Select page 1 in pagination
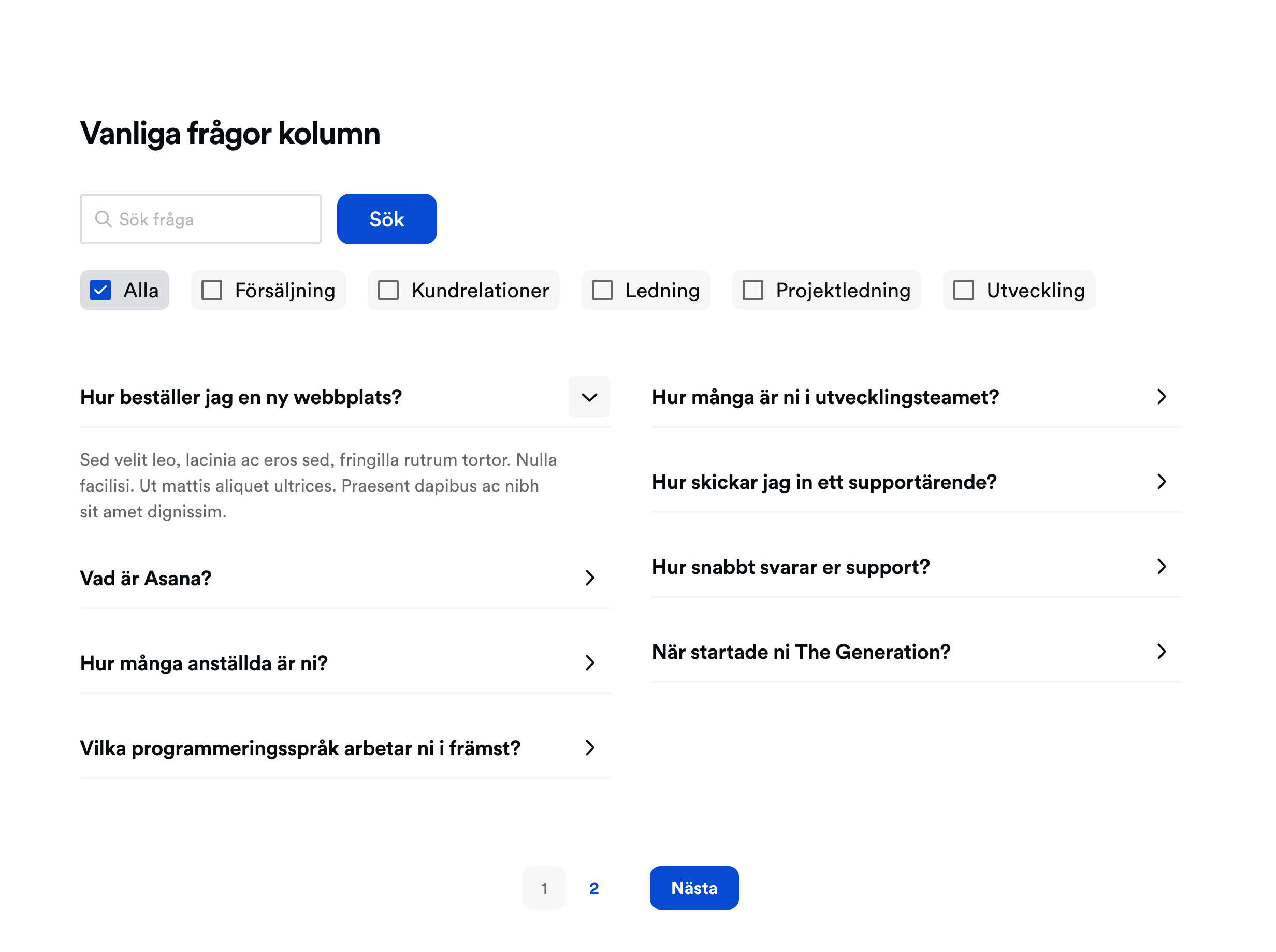 click(544, 888)
